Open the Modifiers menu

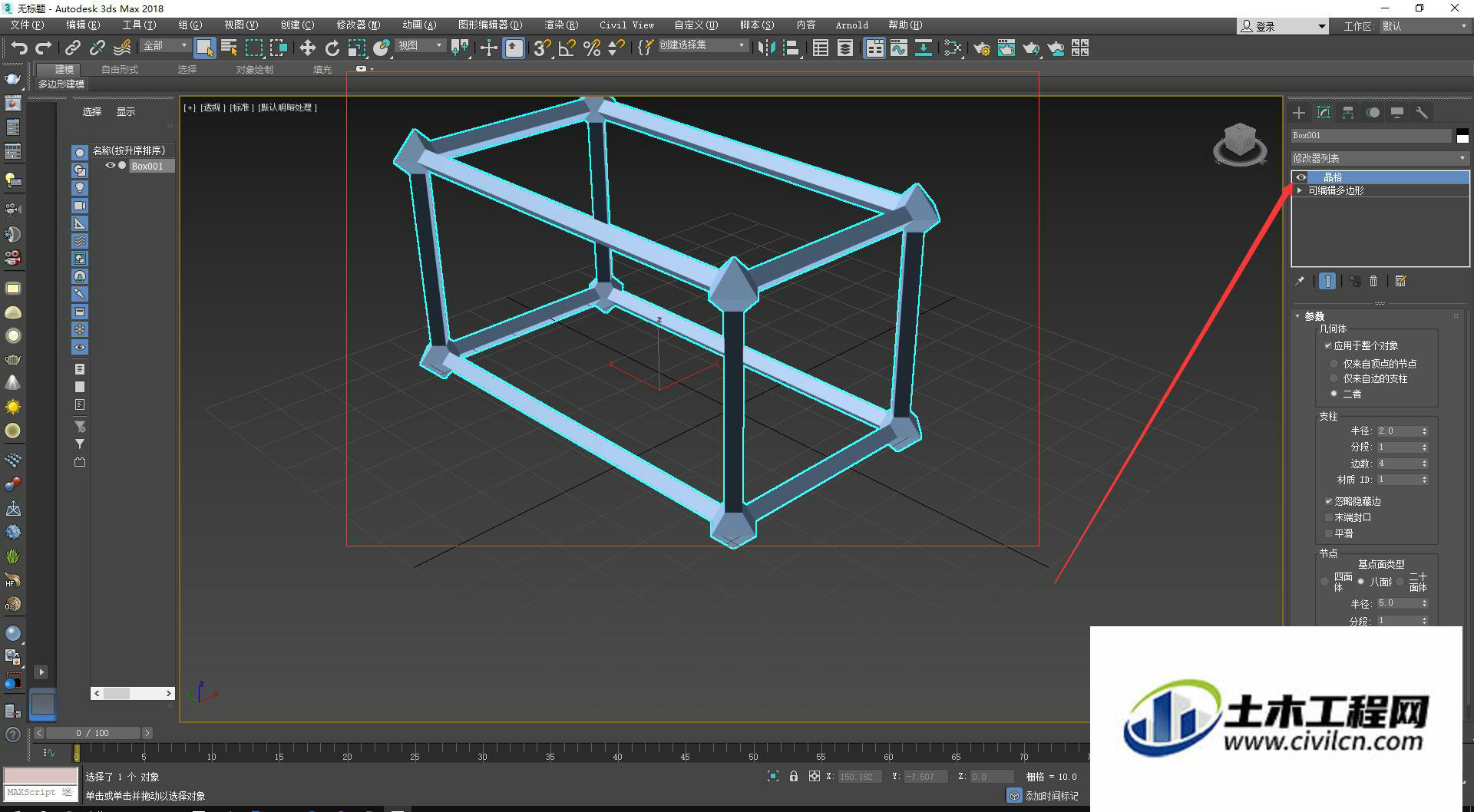(x=358, y=25)
